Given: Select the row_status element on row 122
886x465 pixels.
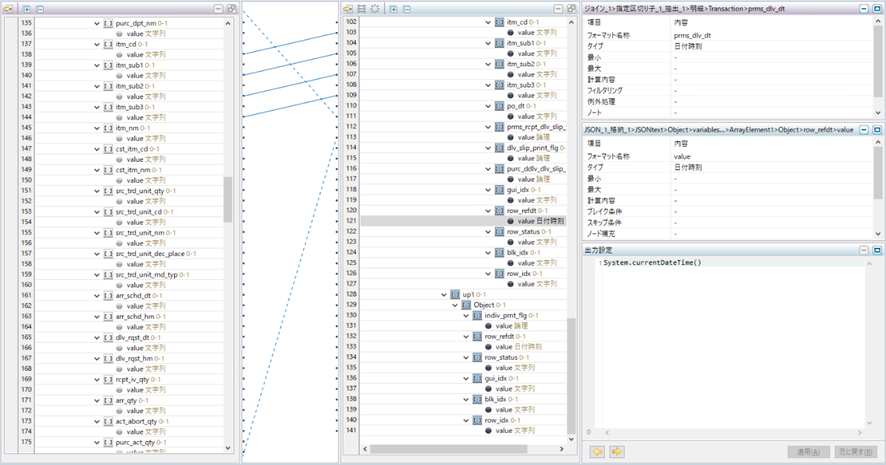Looking at the screenshot, I should point(522,232).
